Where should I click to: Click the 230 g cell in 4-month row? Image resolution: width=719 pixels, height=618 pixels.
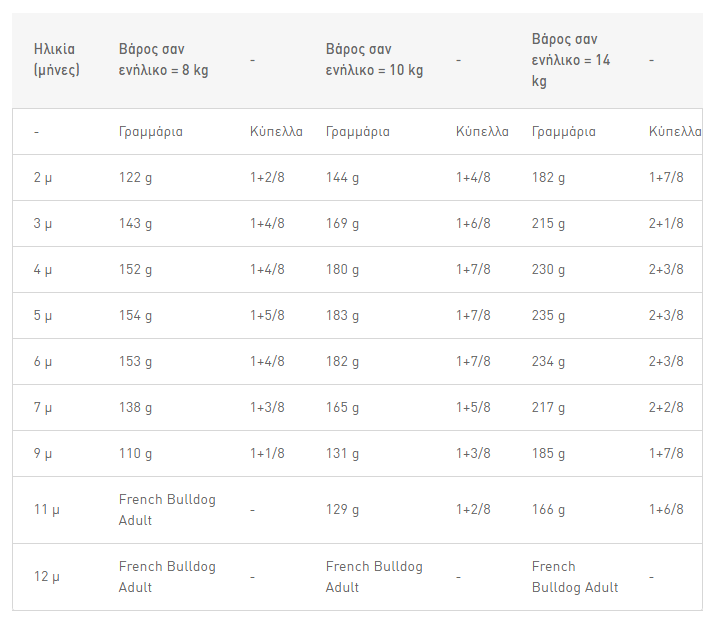[x=548, y=269]
